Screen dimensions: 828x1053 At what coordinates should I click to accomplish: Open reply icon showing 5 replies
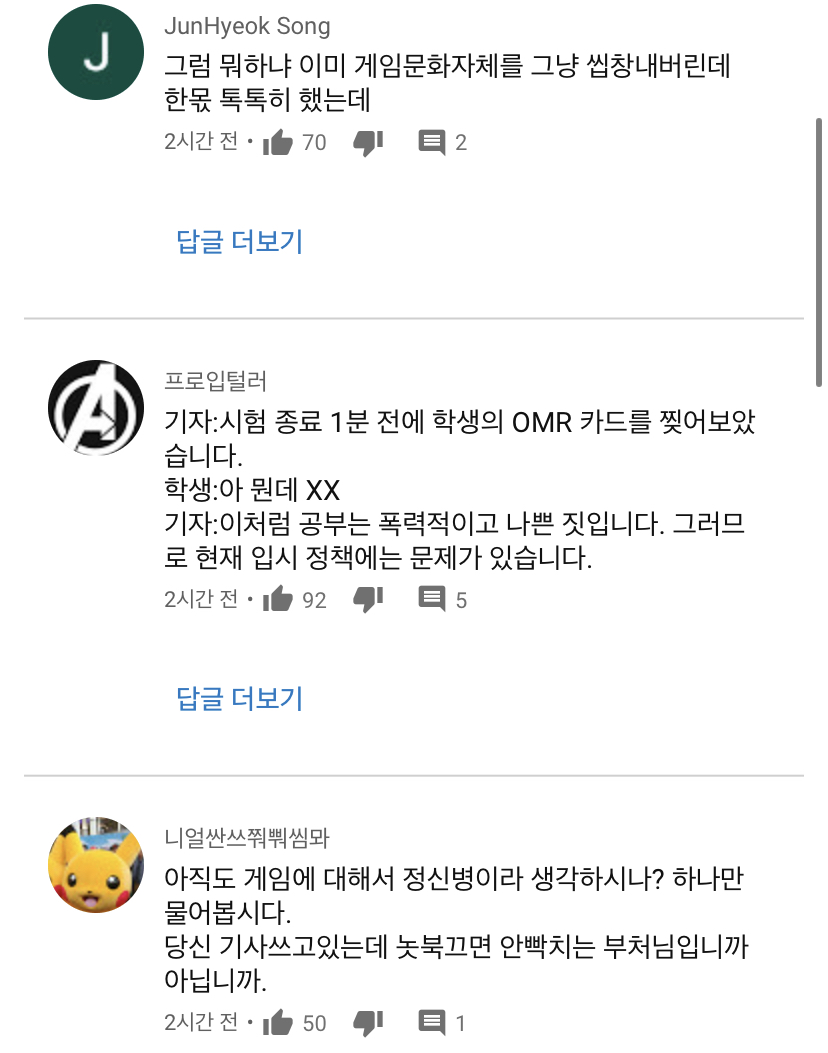coord(432,599)
